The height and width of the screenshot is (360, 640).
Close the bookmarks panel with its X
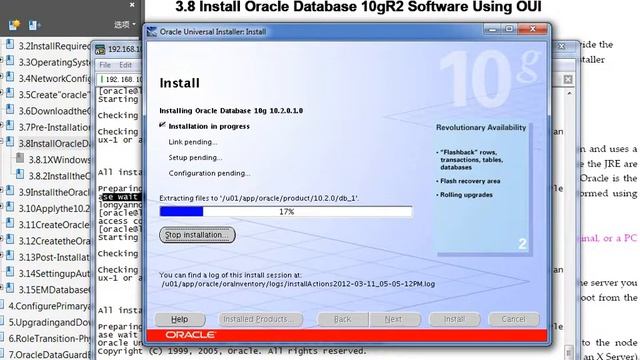pyautogui.click(x=132, y=5)
